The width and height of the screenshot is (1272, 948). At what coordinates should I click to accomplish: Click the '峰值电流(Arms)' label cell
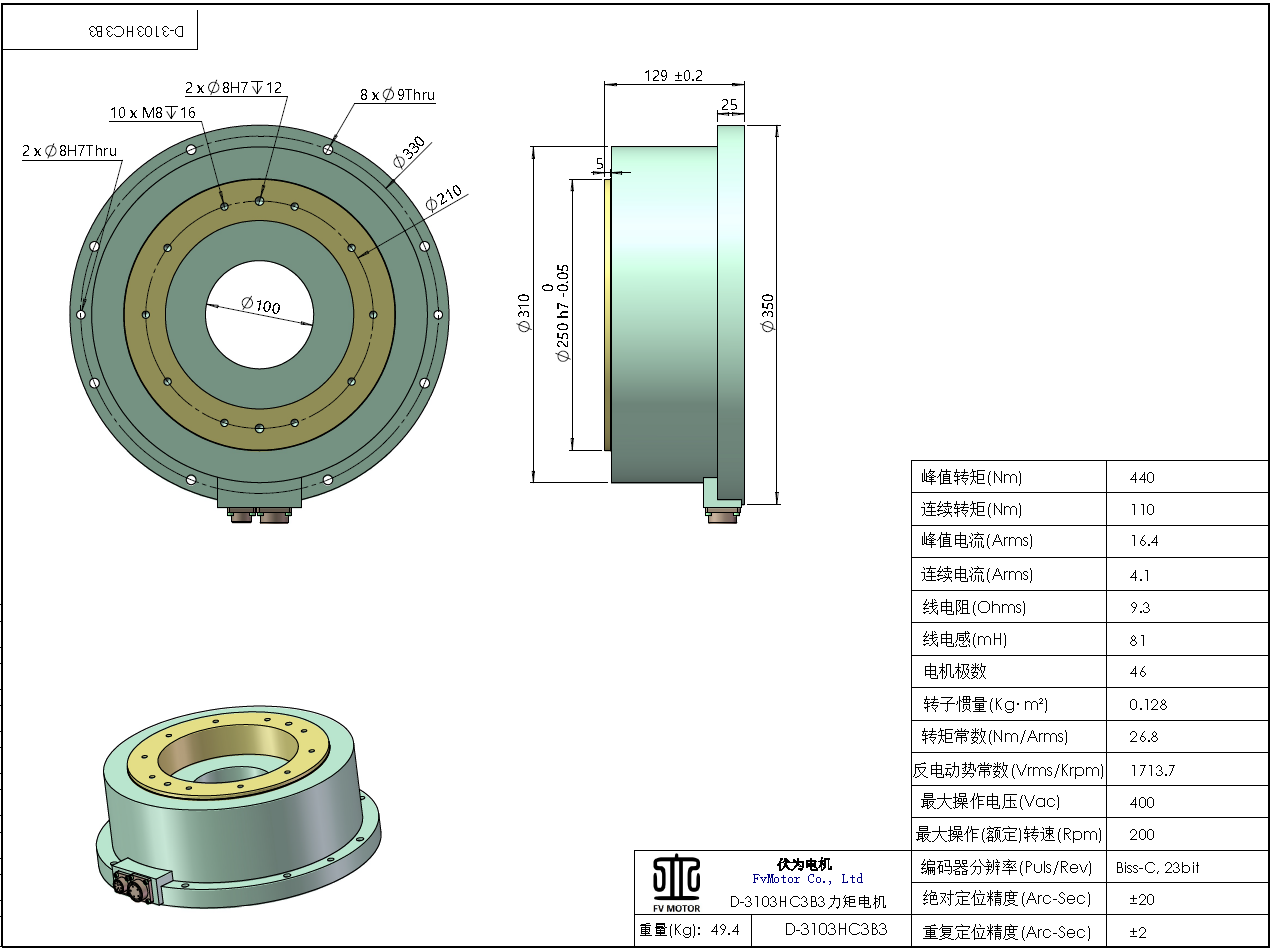(1009, 541)
